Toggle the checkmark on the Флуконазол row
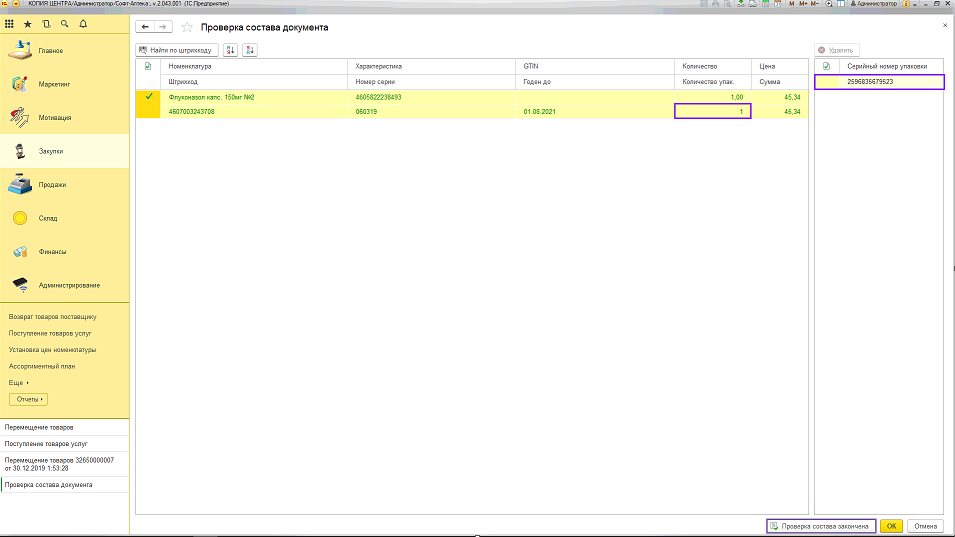 pos(149,97)
